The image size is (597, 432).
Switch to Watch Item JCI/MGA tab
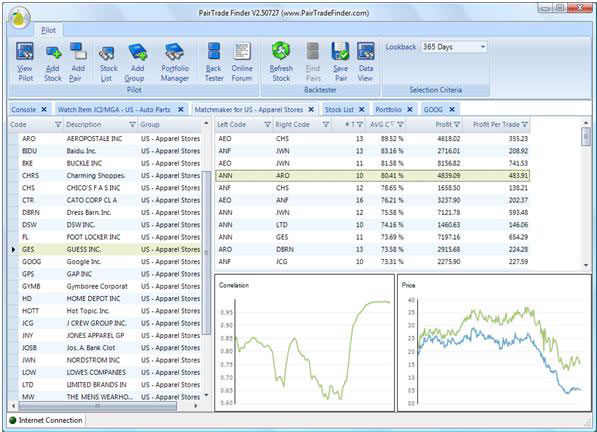(x=114, y=110)
